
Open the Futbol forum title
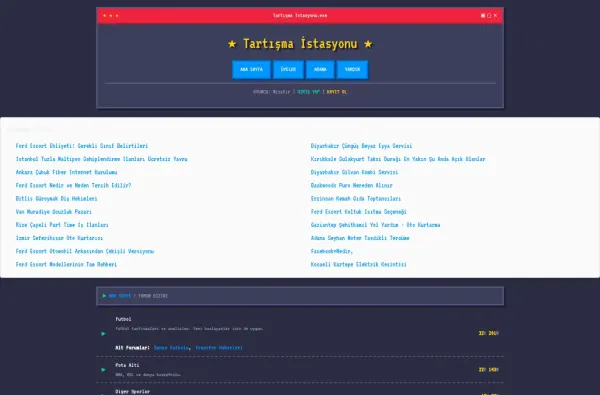pyautogui.click(x=123, y=319)
